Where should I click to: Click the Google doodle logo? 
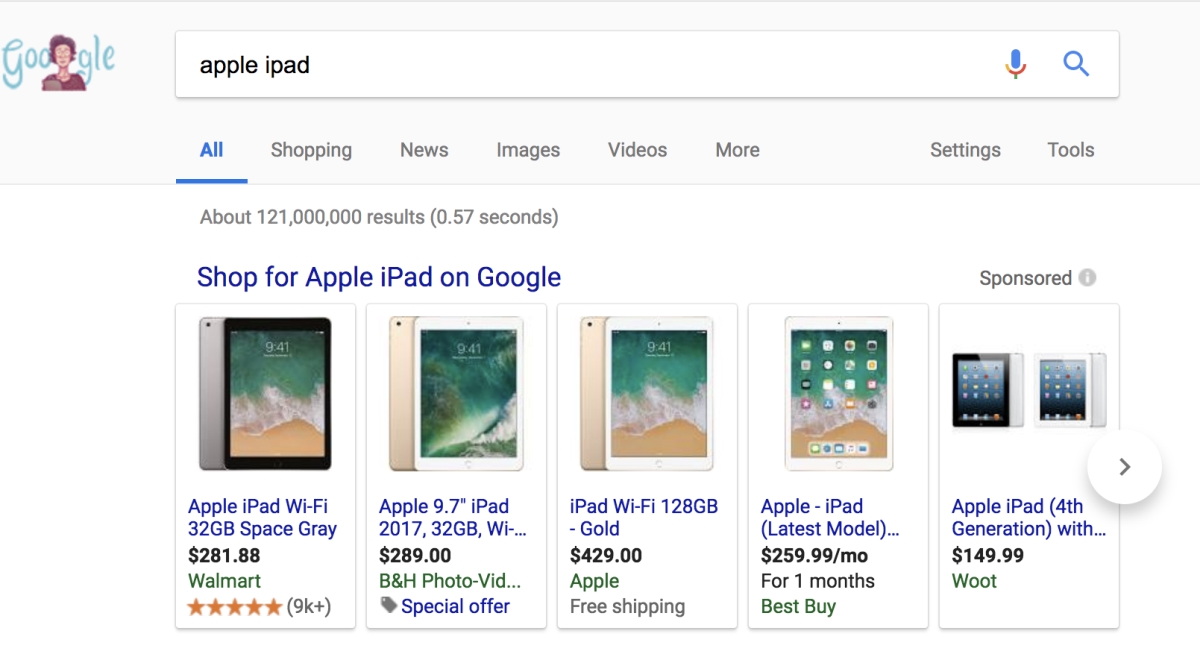(x=58, y=60)
